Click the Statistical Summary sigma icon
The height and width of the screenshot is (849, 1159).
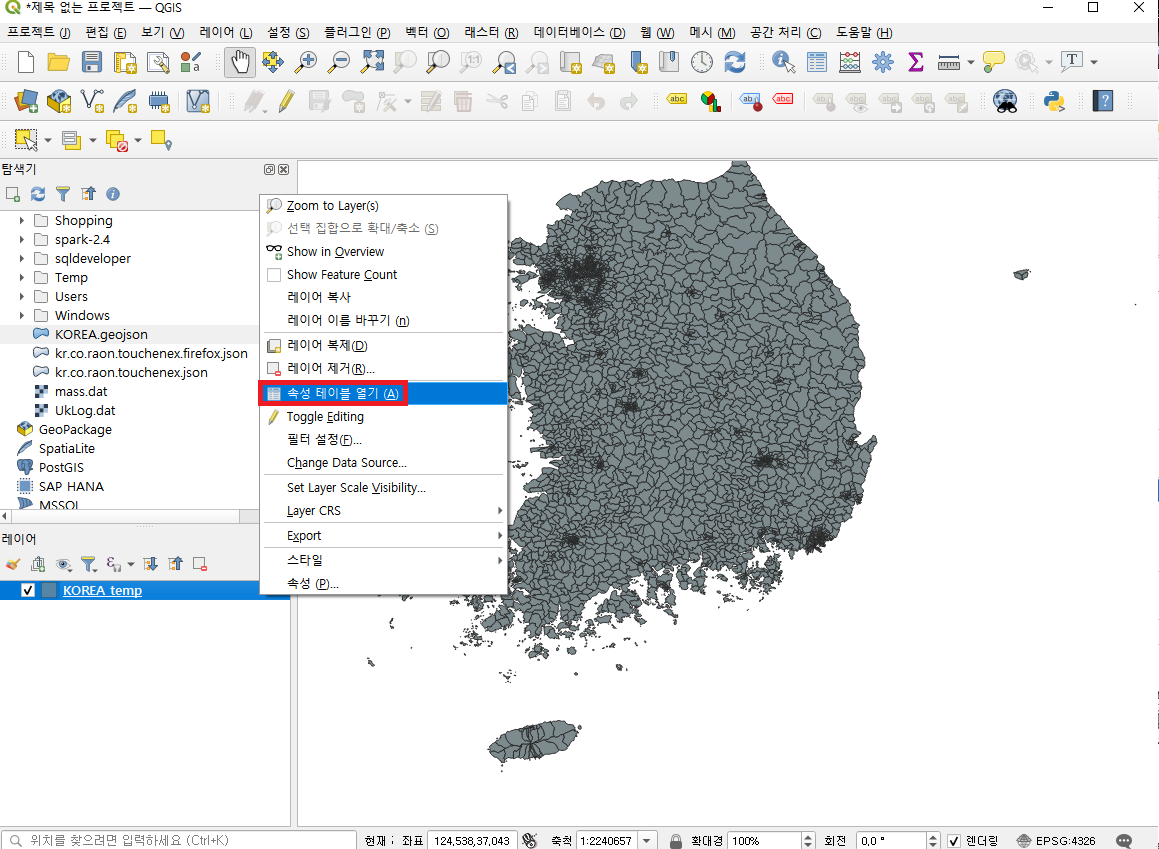point(916,62)
